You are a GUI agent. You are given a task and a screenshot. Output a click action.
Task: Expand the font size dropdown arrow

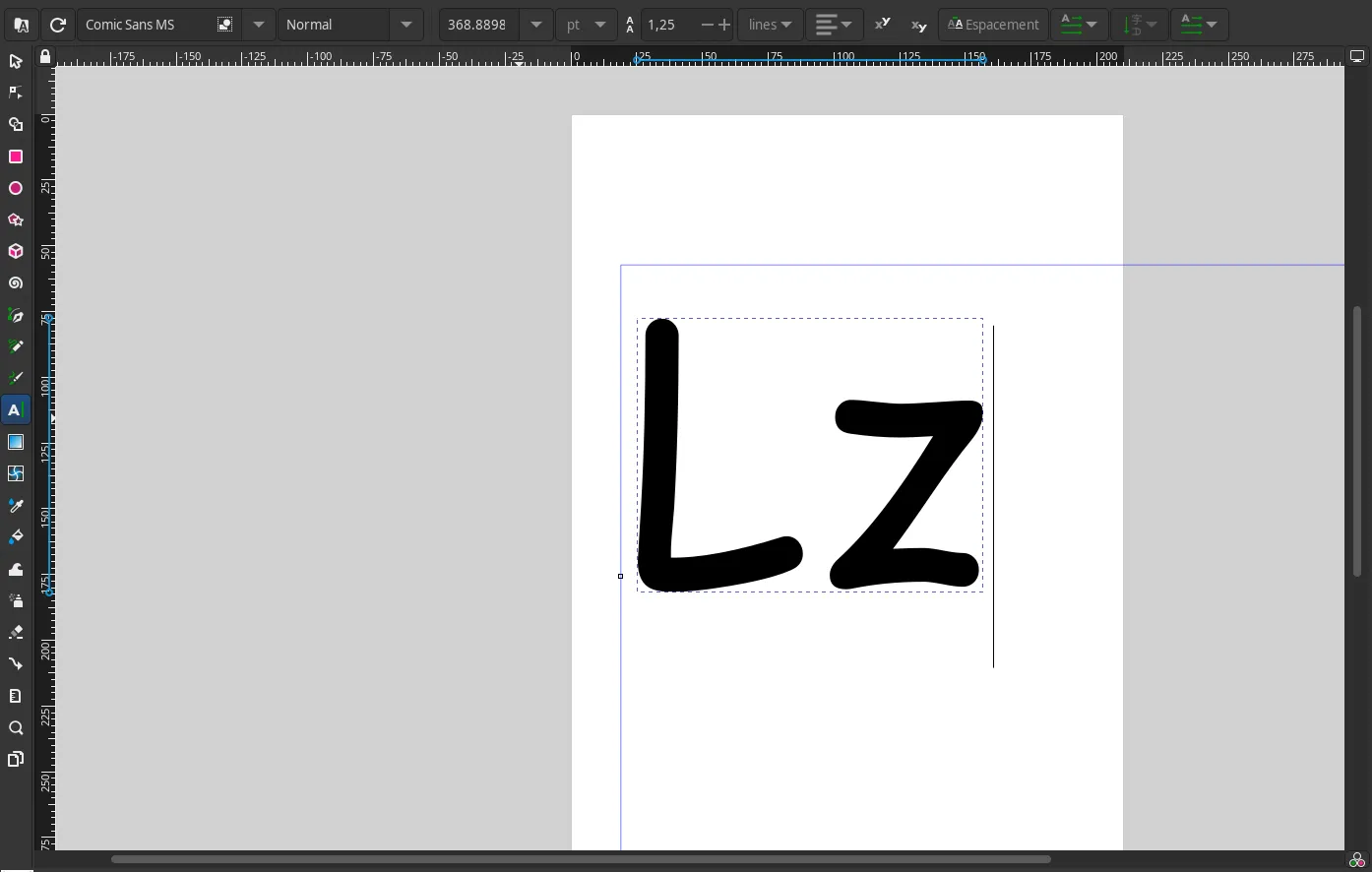coord(536,25)
